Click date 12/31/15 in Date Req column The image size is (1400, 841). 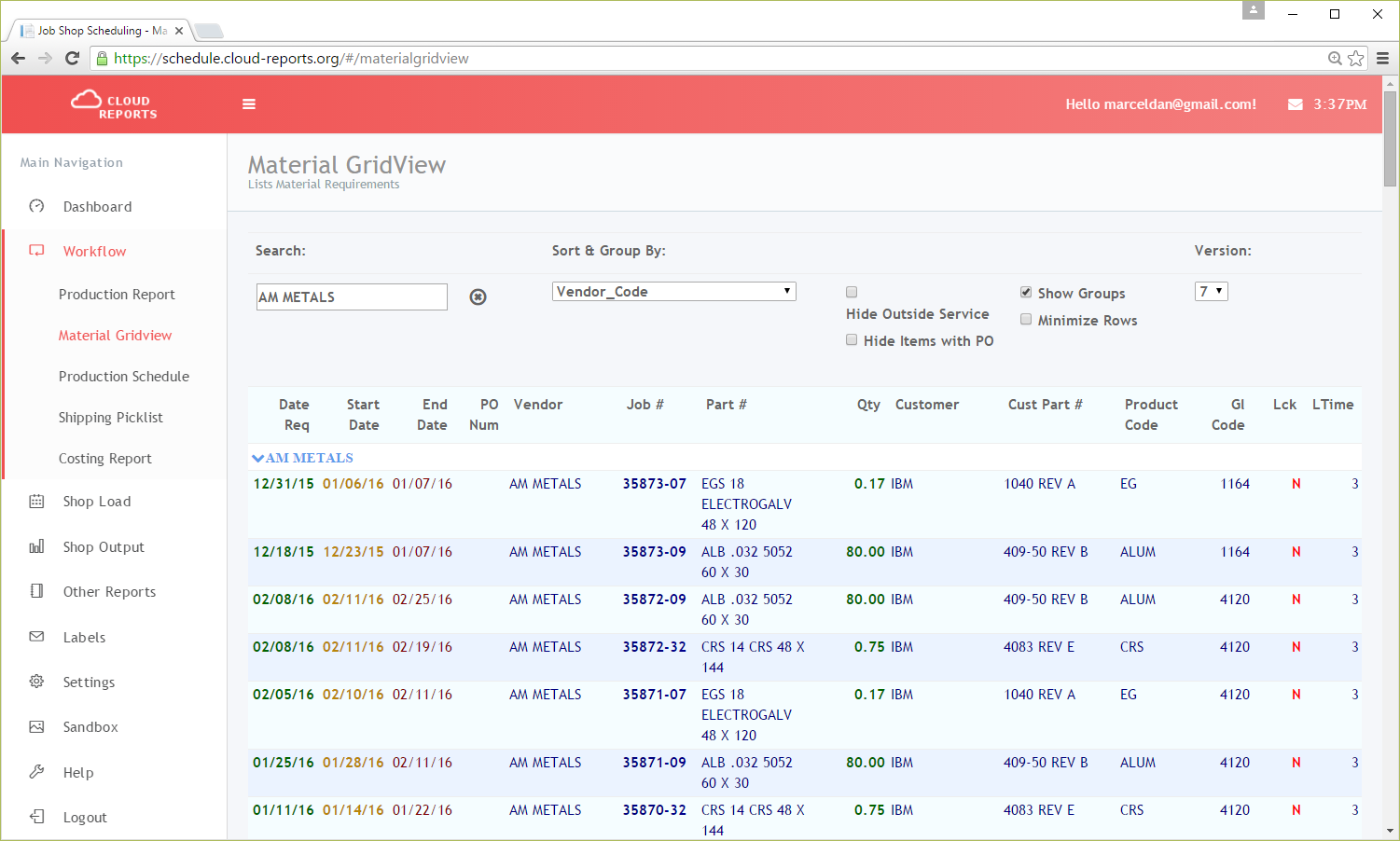click(284, 484)
